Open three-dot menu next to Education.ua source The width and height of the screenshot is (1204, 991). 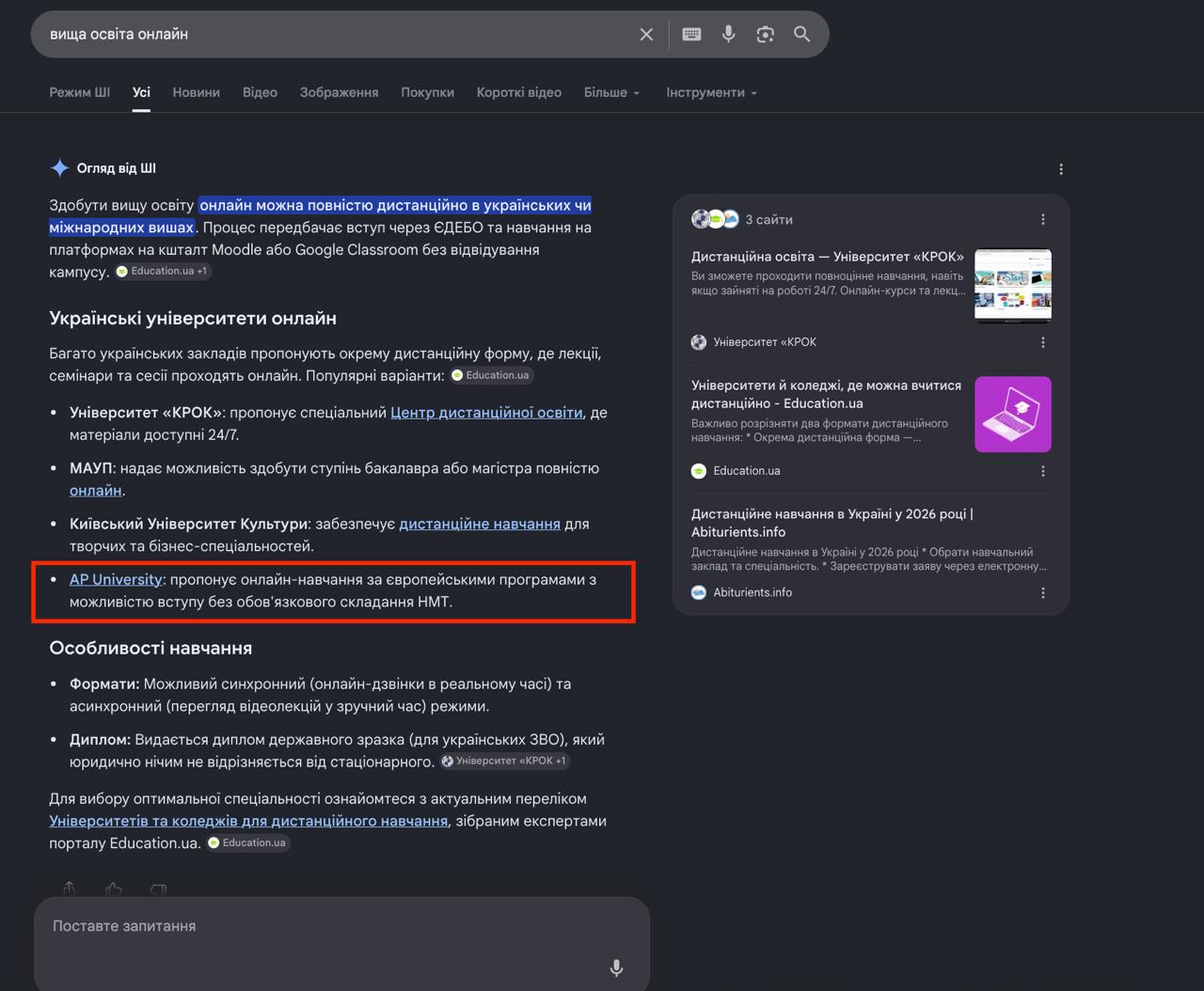(1042, 471)
